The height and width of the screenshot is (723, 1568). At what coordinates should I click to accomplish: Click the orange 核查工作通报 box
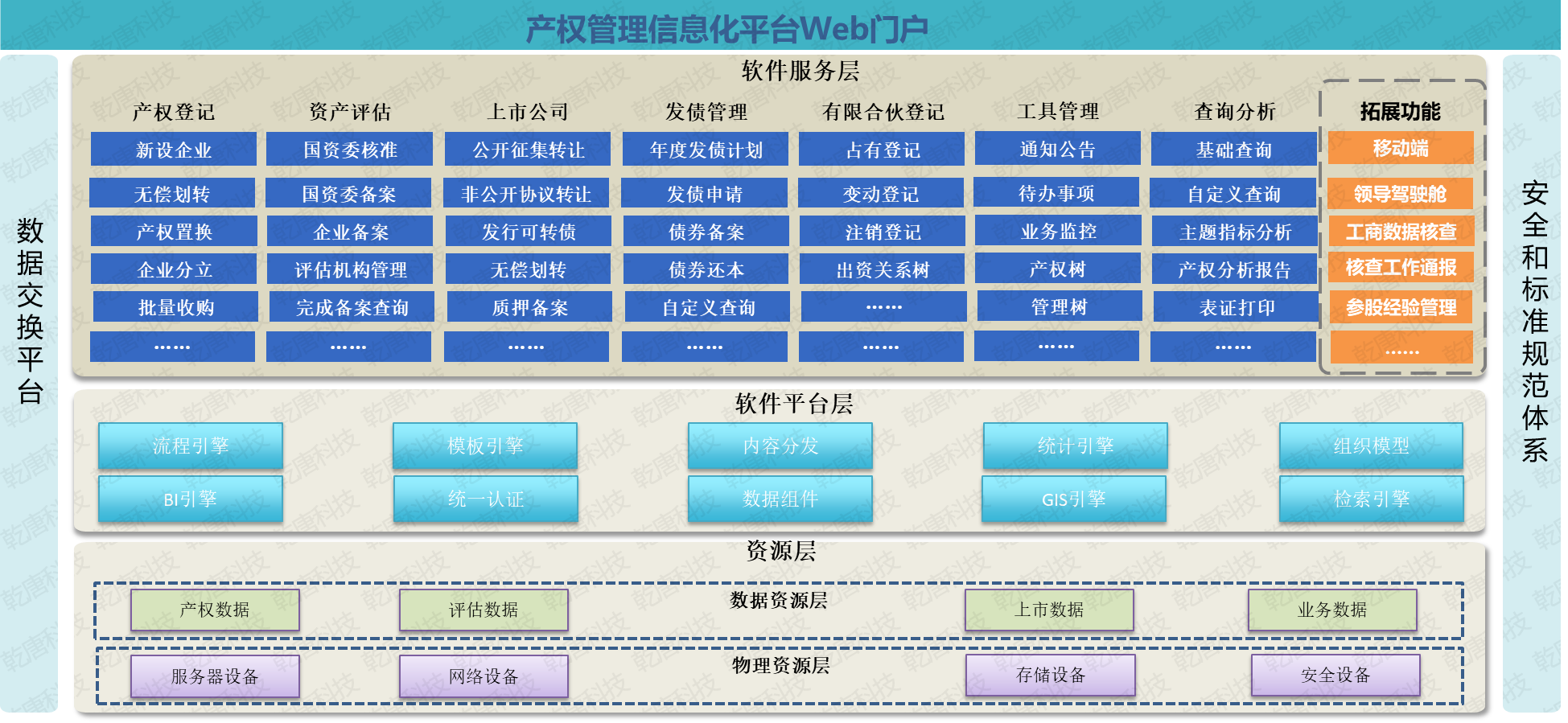[x=1401, y=267]
